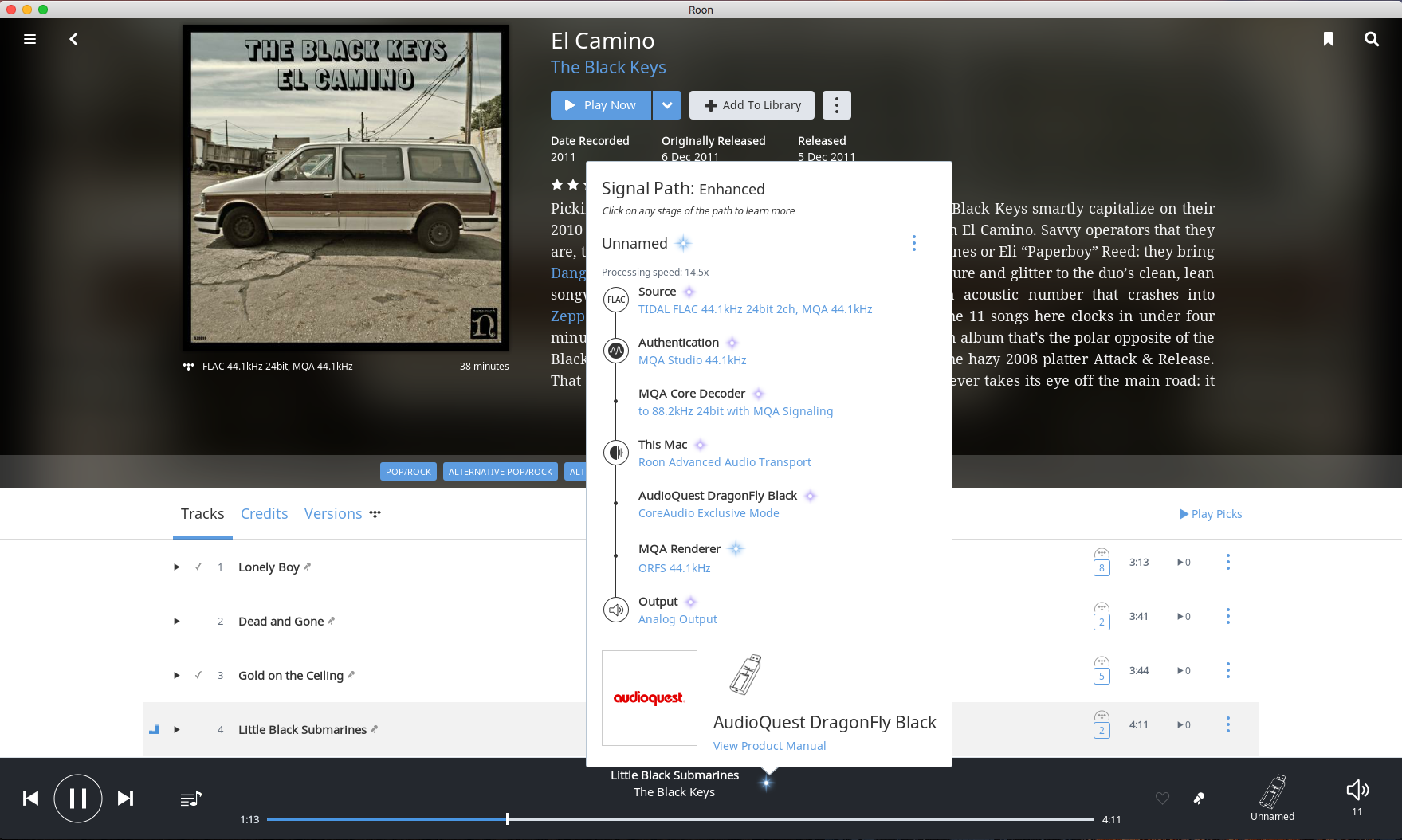The height and width of the screenshot is (840, 1402).
Task: Click the El Camino album cover
Action: (346, 188)
